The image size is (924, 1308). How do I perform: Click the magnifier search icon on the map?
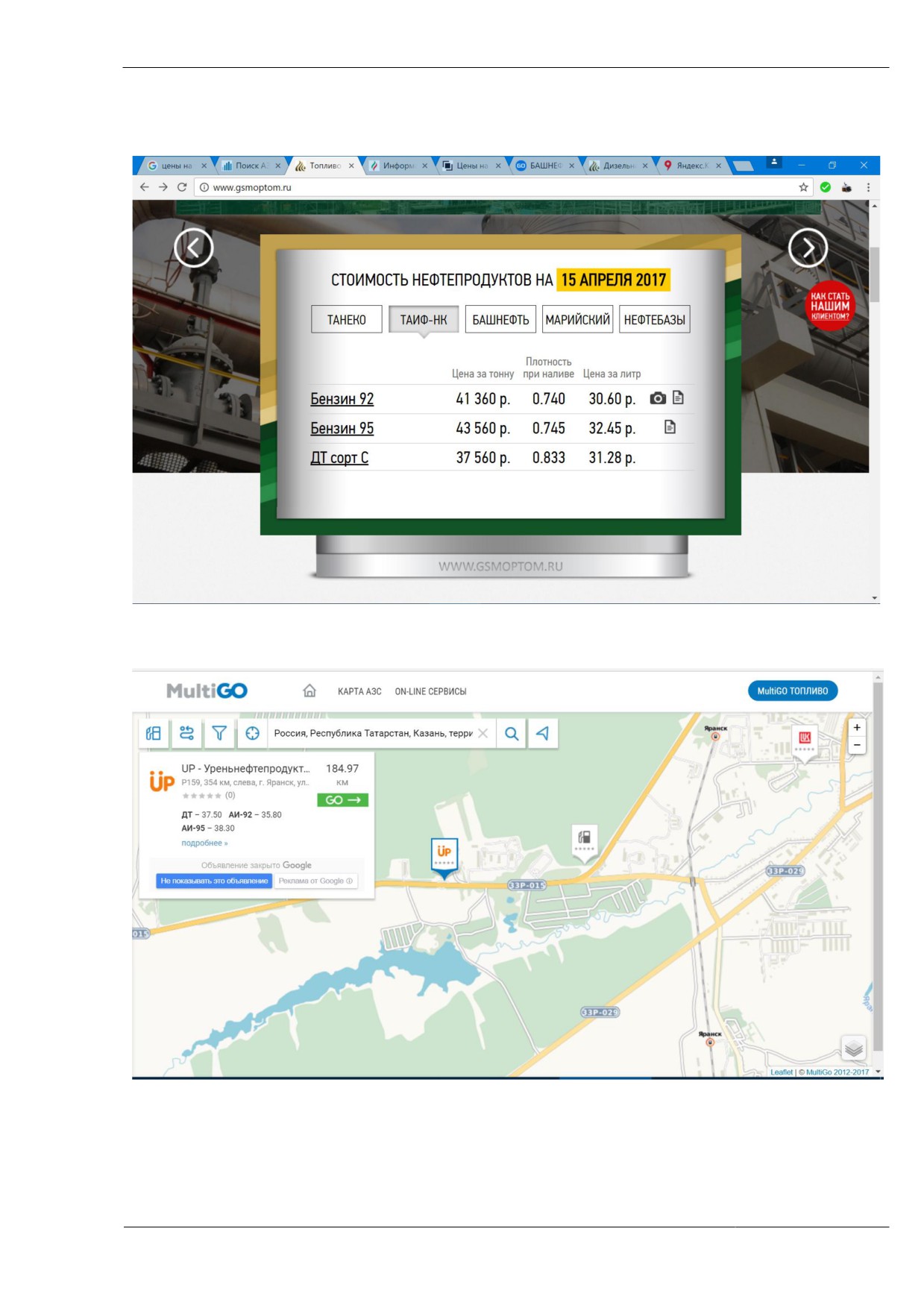[x=512, y=733]
